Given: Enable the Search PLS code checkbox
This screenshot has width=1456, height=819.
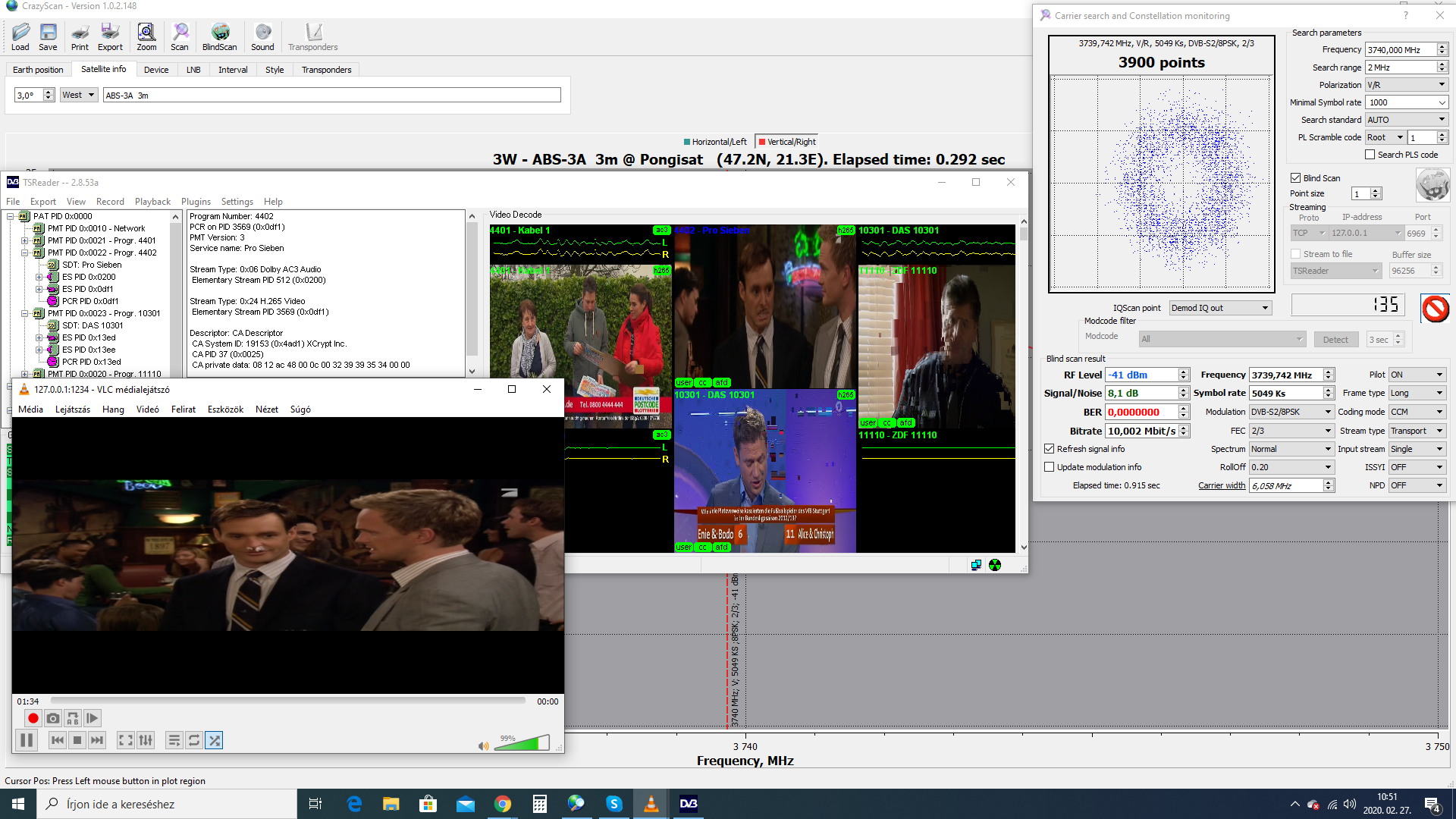Looking at the screenshot, I should click(x=1370, y=155).
